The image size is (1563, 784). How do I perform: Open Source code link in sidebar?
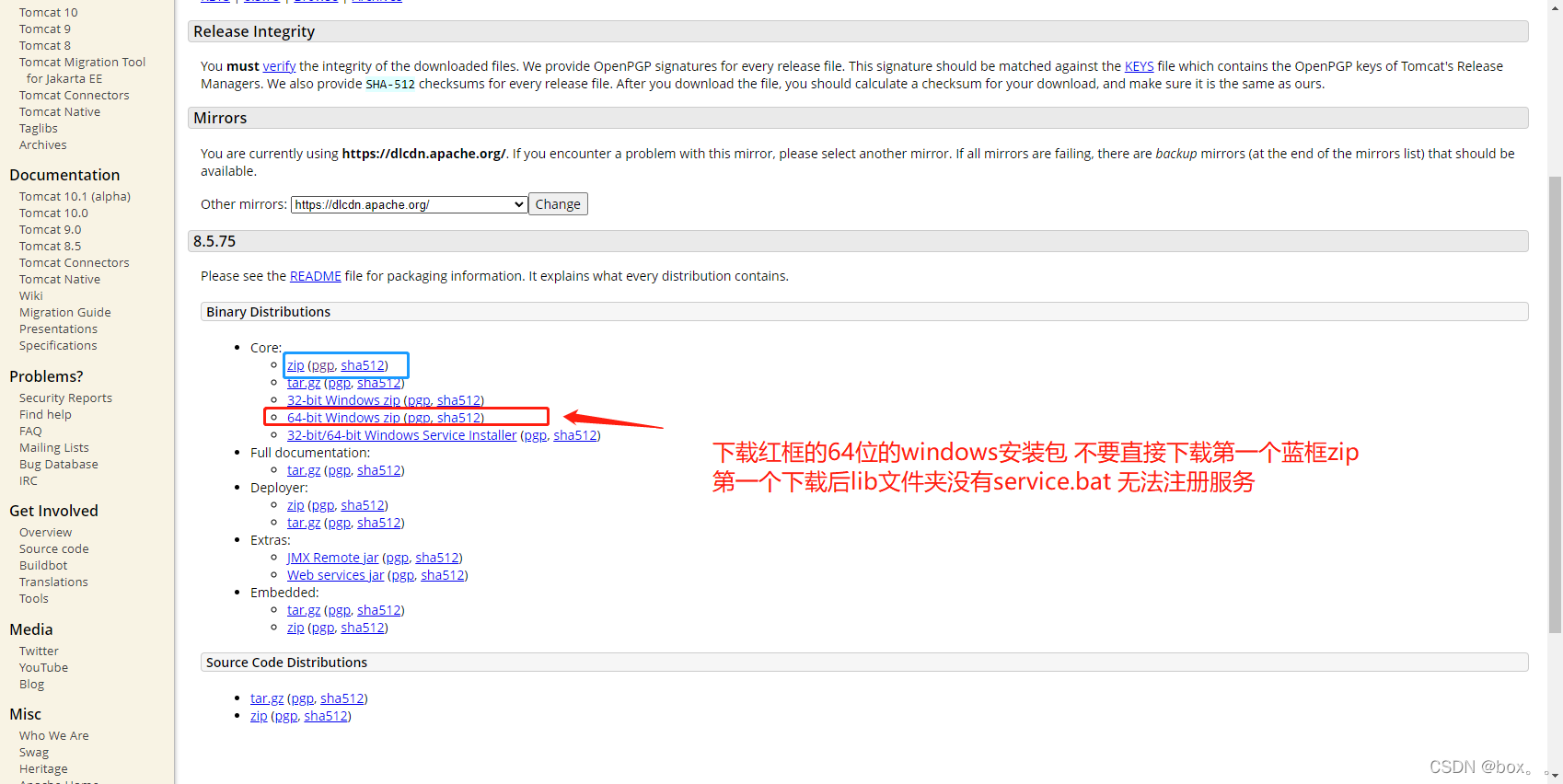point(54,549)
